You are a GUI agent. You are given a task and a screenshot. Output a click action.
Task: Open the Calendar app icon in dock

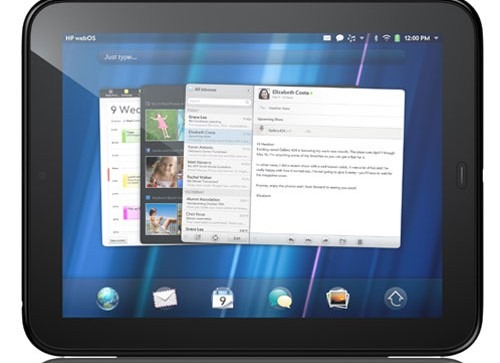223,299
